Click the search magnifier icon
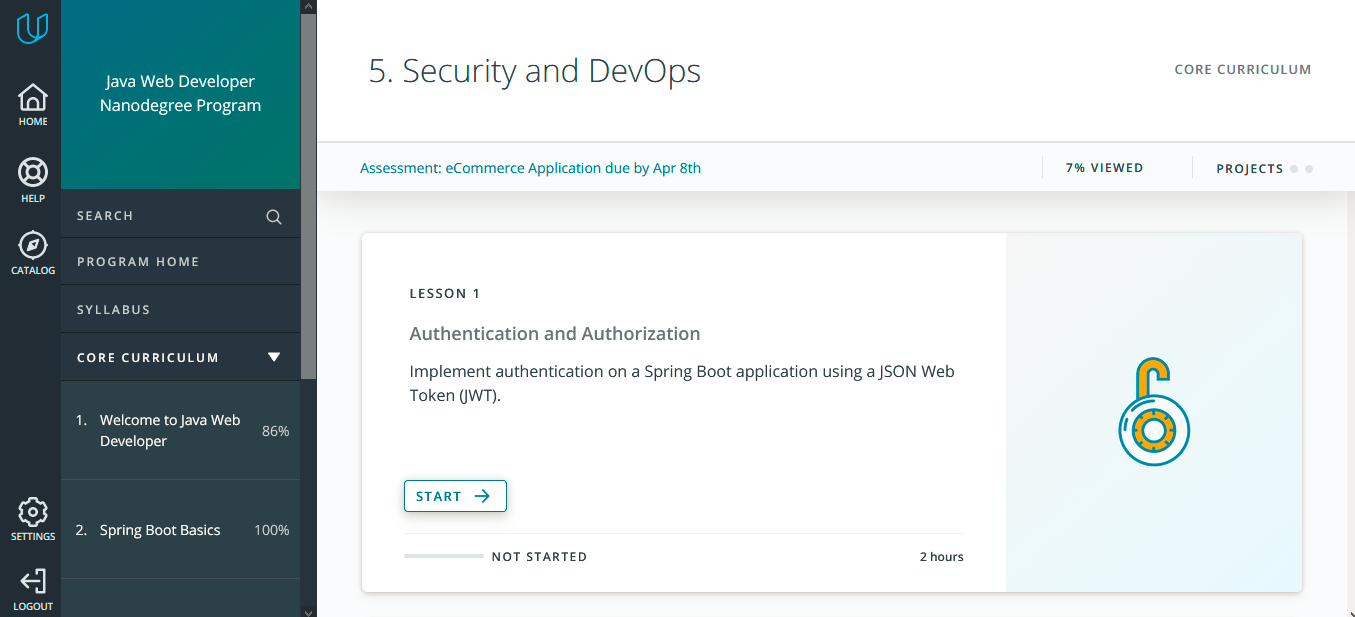The width and height of the screenshot is (1355, 617). (273, 217)
